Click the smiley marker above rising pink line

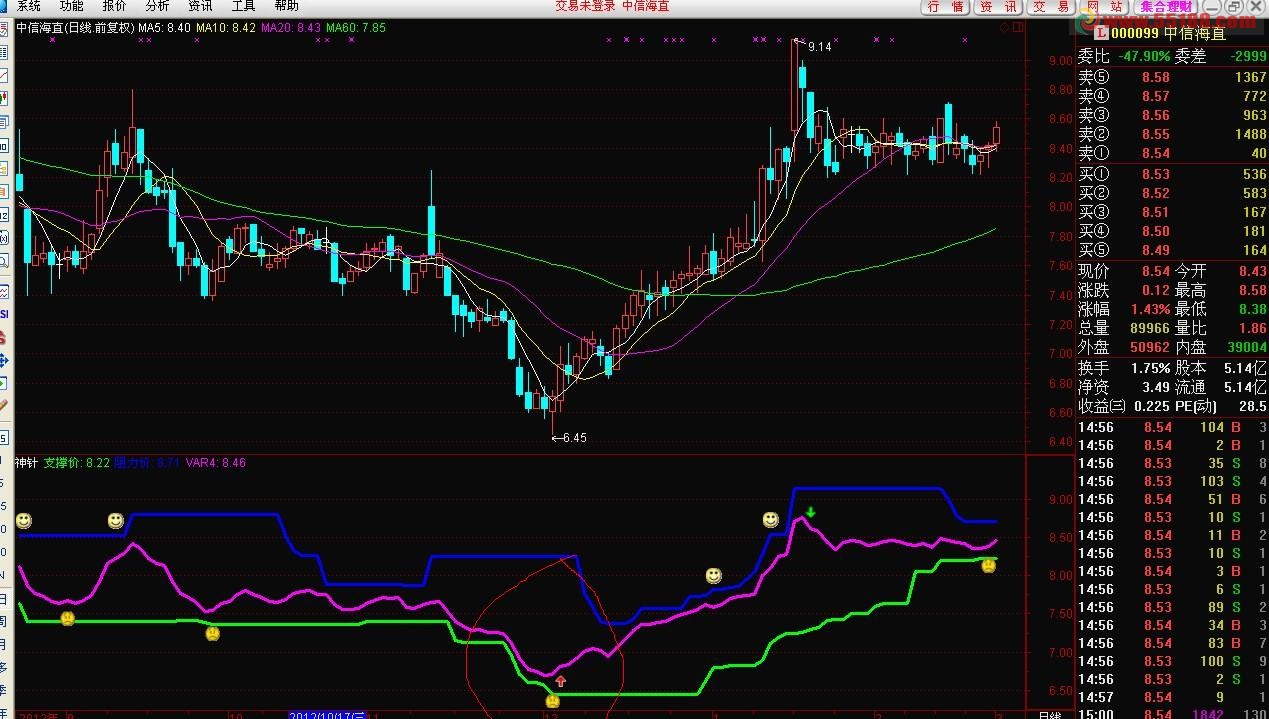(x=713, y=576)
